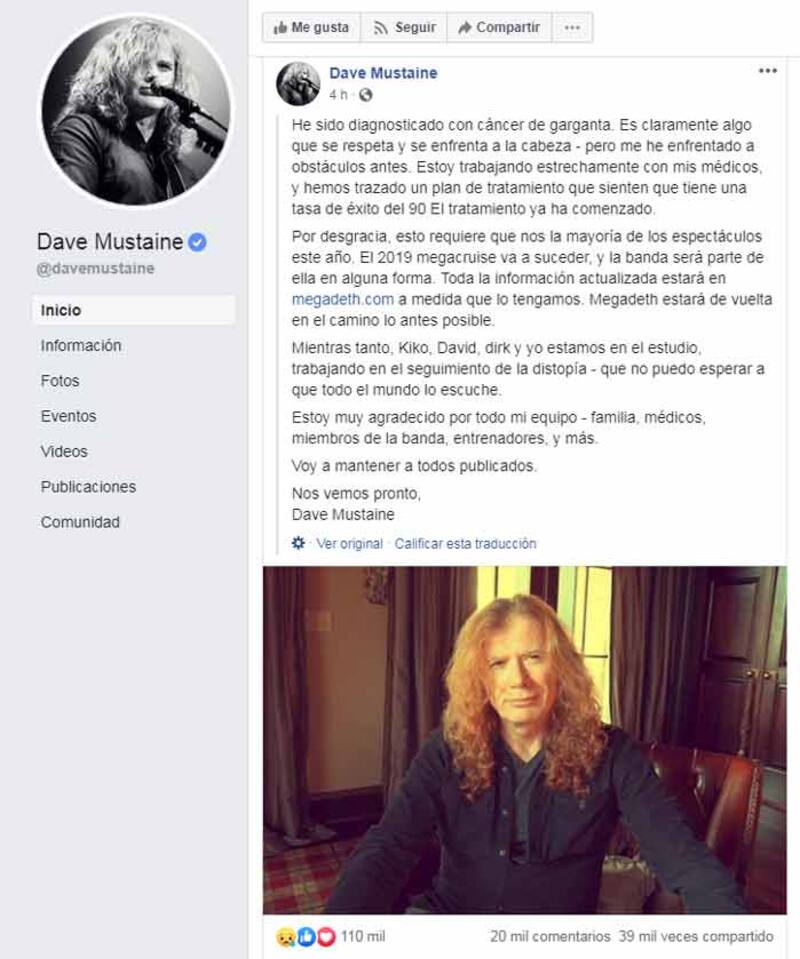Click the red heart reaction icon
The image size is (800, 959).
[x=326, y=936]
